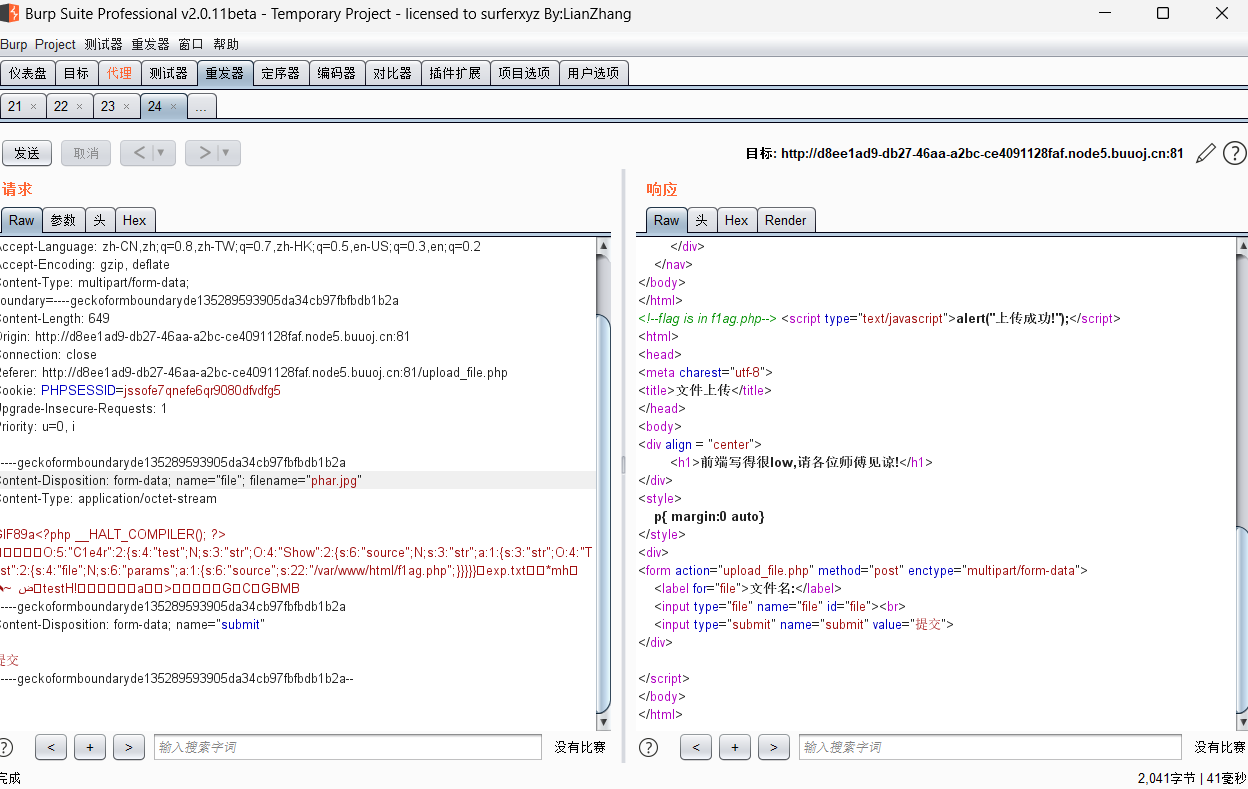This screenshot has width=1248, height=789.
Task: Open the 帮助 menu
Action: pos(226,44)
